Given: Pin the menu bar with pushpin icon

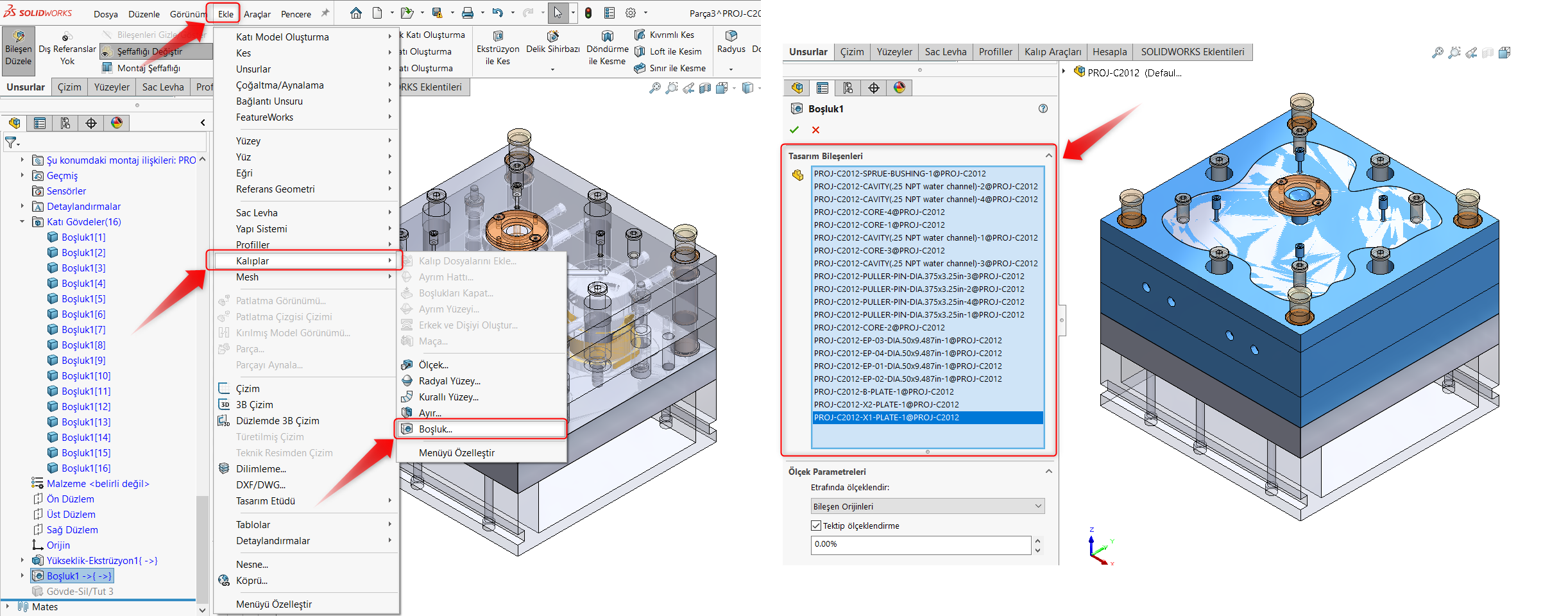Looking at the screenshot, I should click(x=325, y=13).
